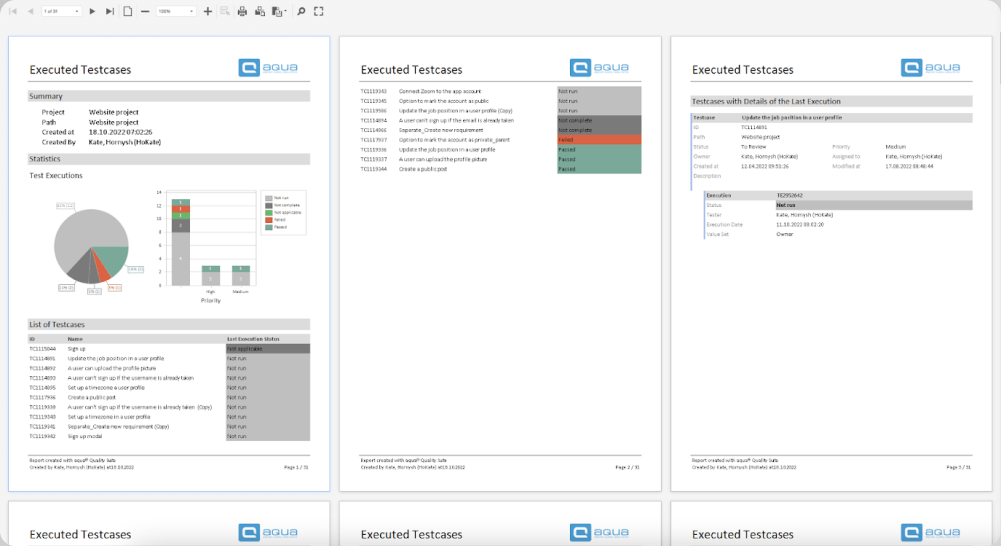
Task: Go to the previous report page
Action: (x=30, y=11)
